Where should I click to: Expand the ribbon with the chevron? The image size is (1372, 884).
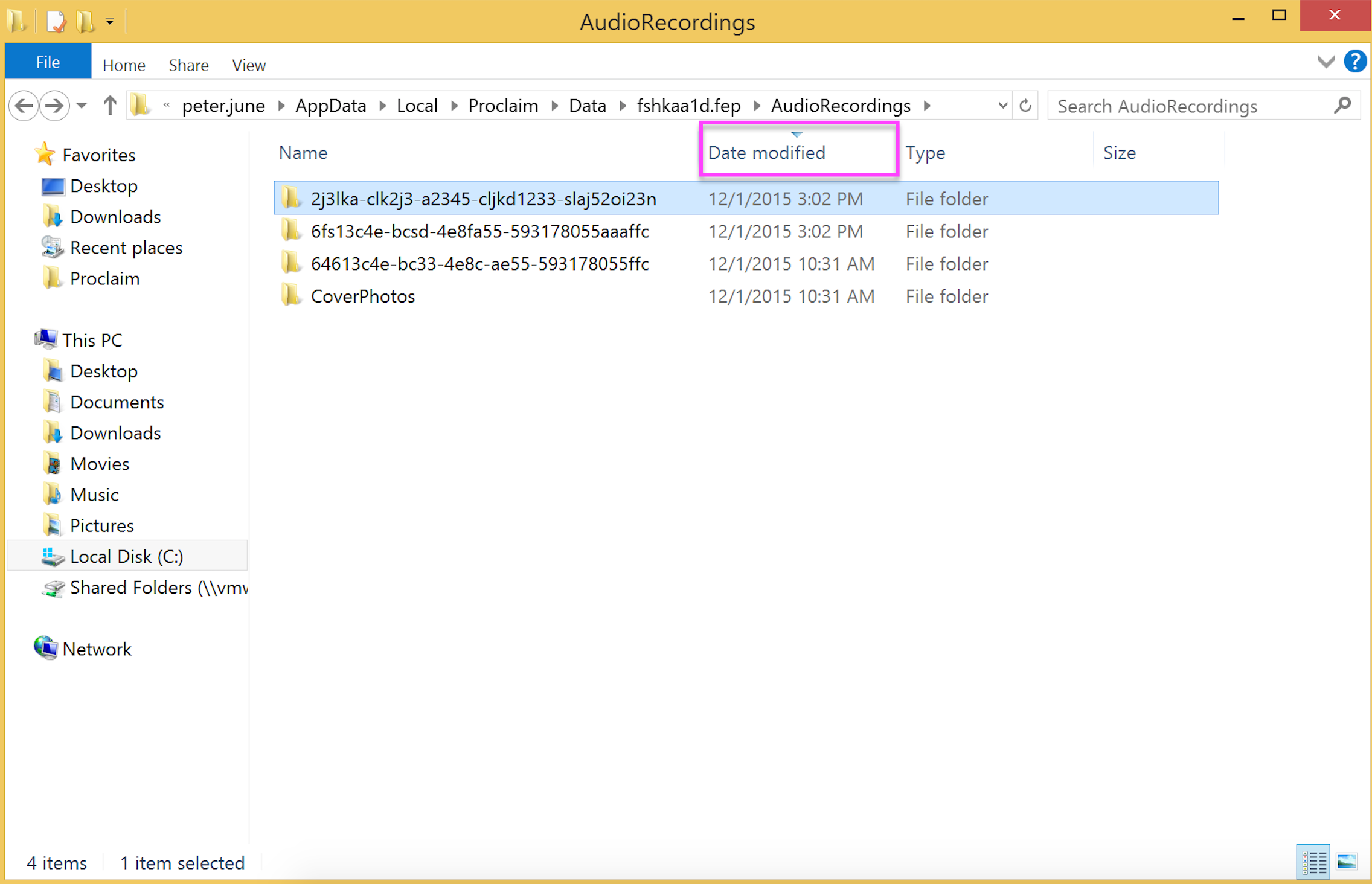coord(1326,62)
